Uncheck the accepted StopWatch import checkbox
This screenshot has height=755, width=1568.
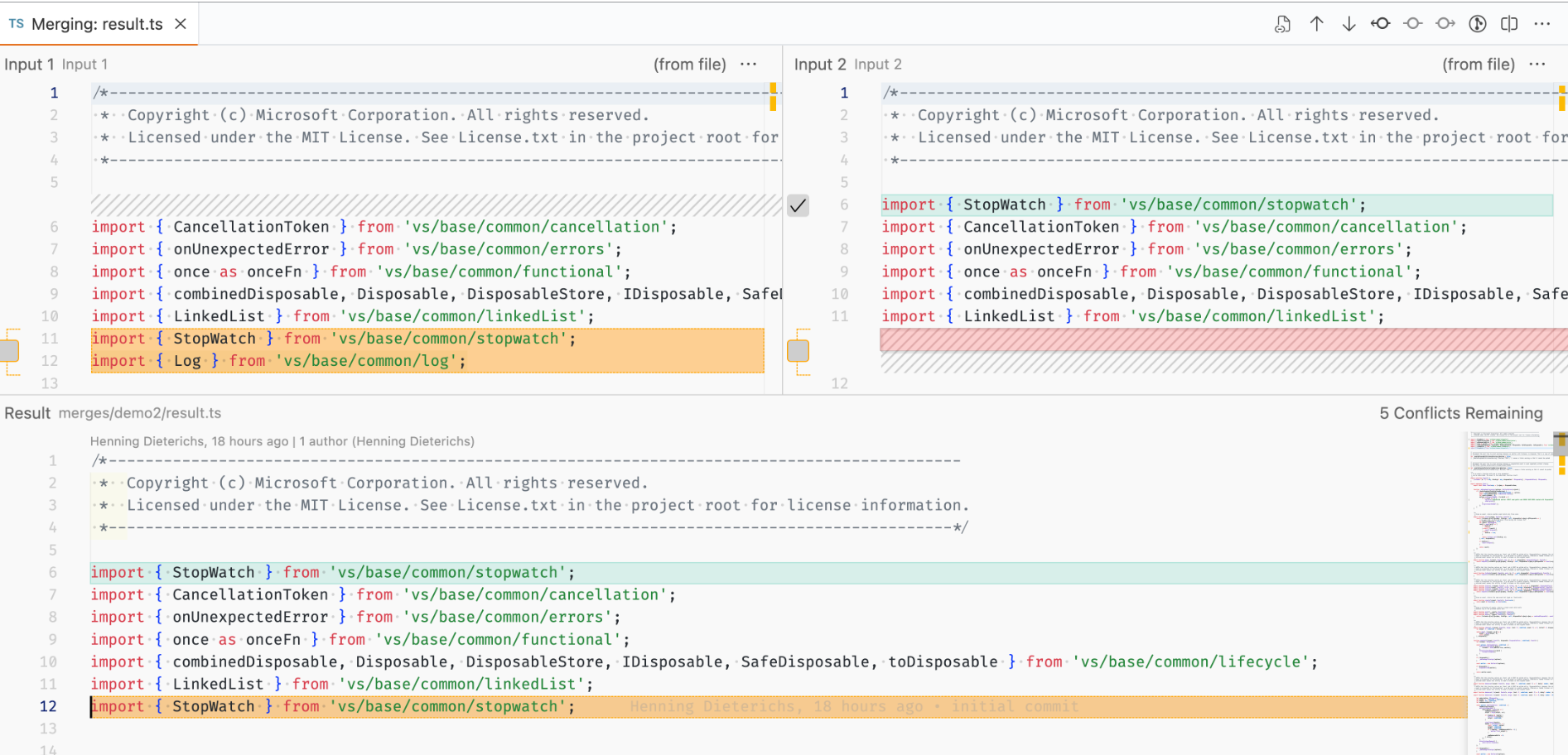pyautogui.click(x=798, y=204)
